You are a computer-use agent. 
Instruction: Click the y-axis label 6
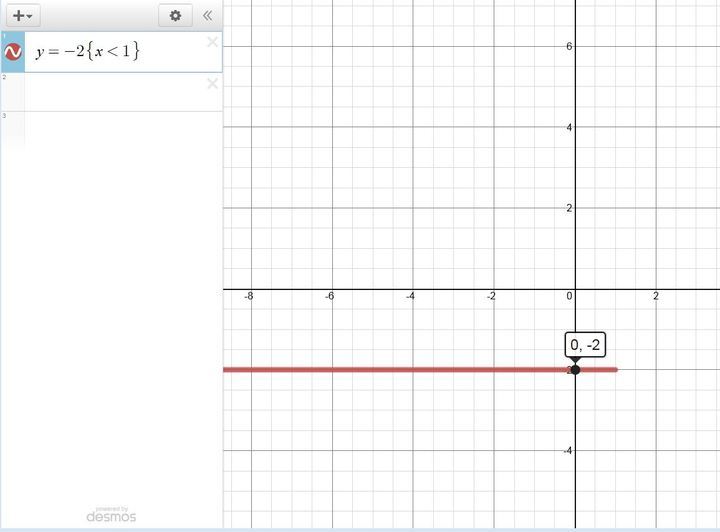coord(568,46)
